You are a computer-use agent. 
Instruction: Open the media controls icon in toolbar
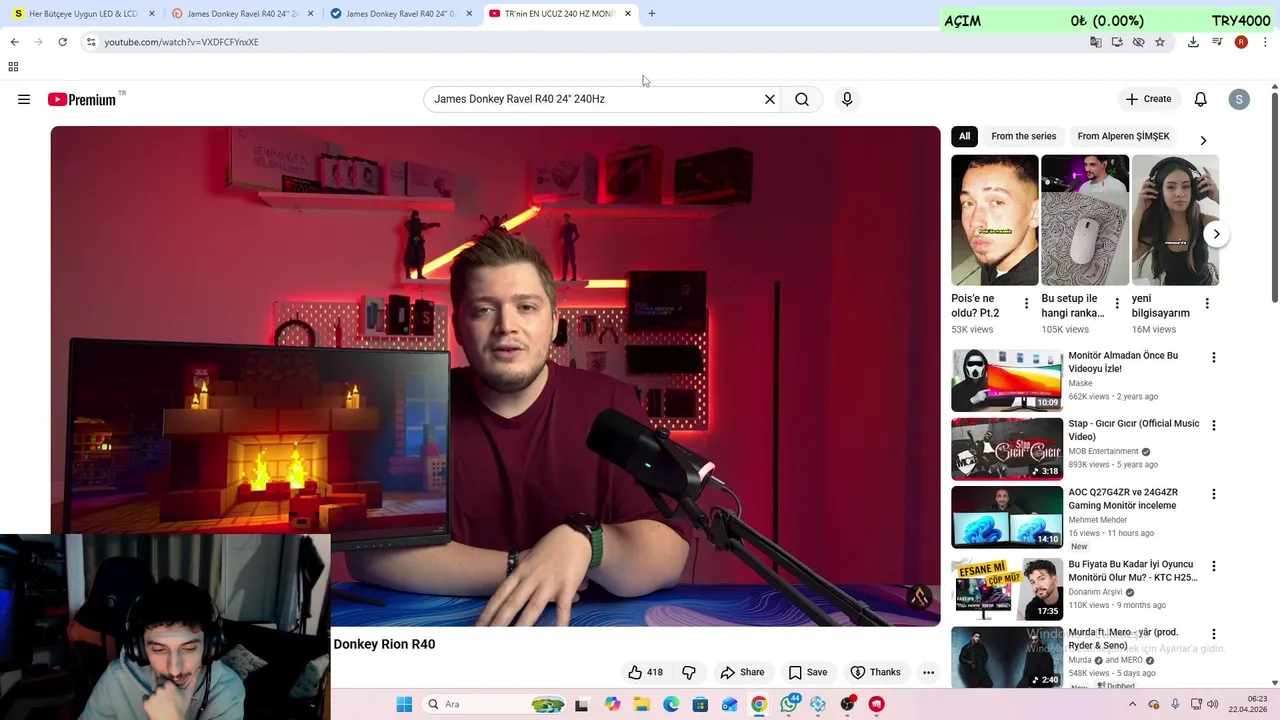[x=1217, y=42]
